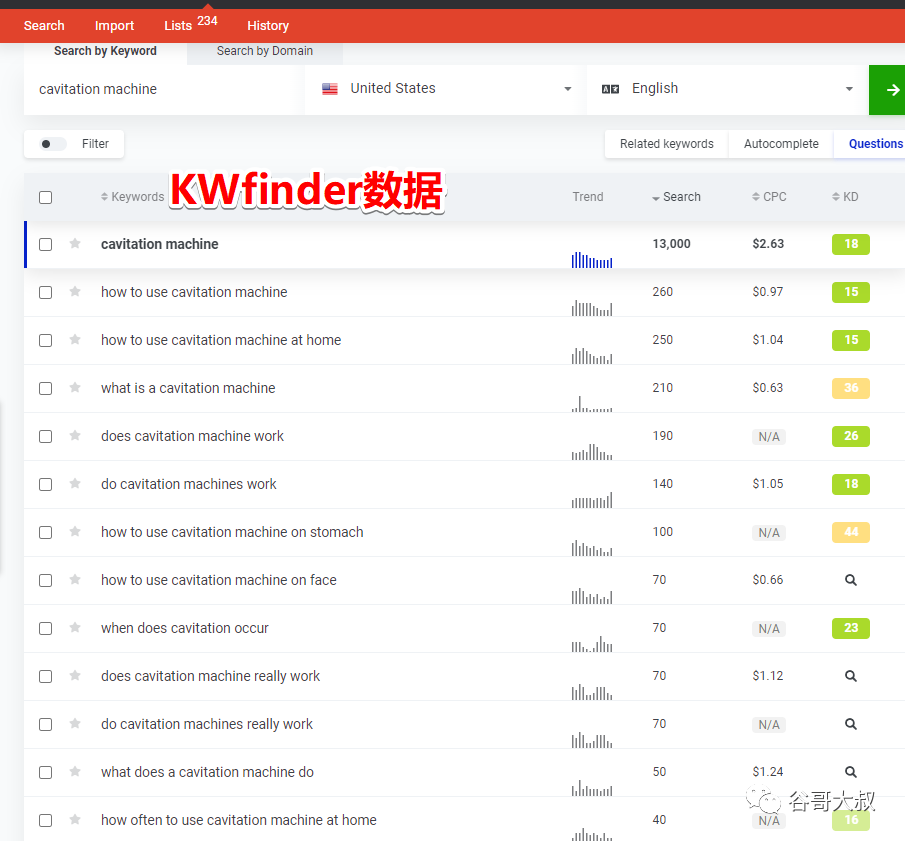905x841 pixels.
Task: Click search volume 13,000
Action: click(671, 244)
